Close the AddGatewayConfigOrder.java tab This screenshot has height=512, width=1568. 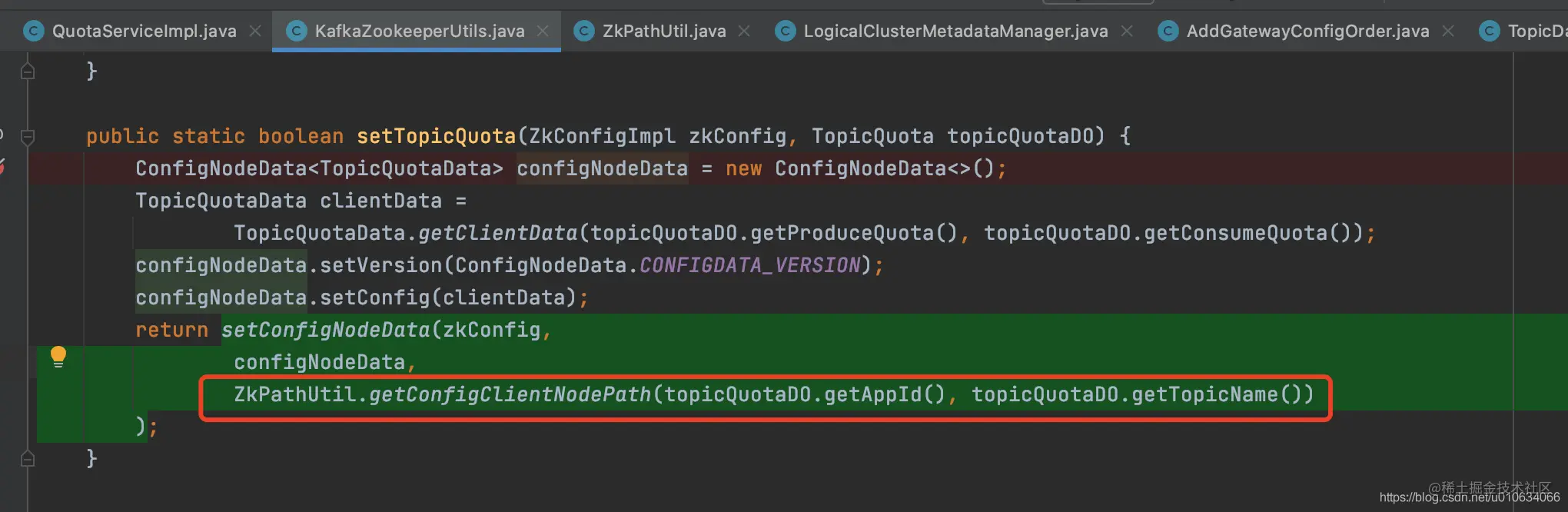coord(1448,31)
